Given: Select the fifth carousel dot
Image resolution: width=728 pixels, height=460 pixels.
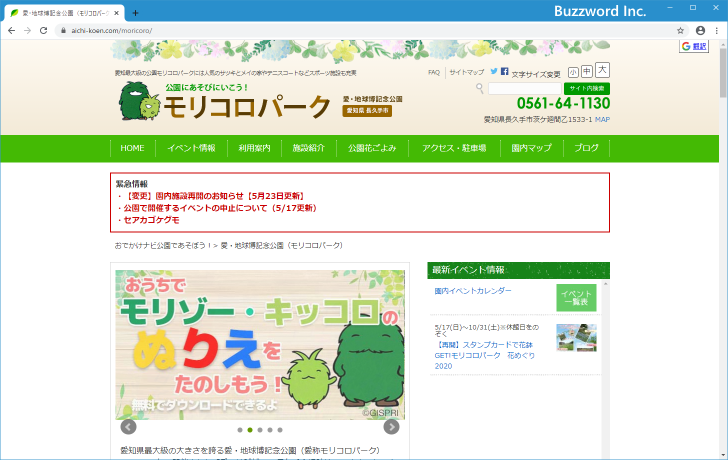Looking at the screenshot, I should click(280, 430).
